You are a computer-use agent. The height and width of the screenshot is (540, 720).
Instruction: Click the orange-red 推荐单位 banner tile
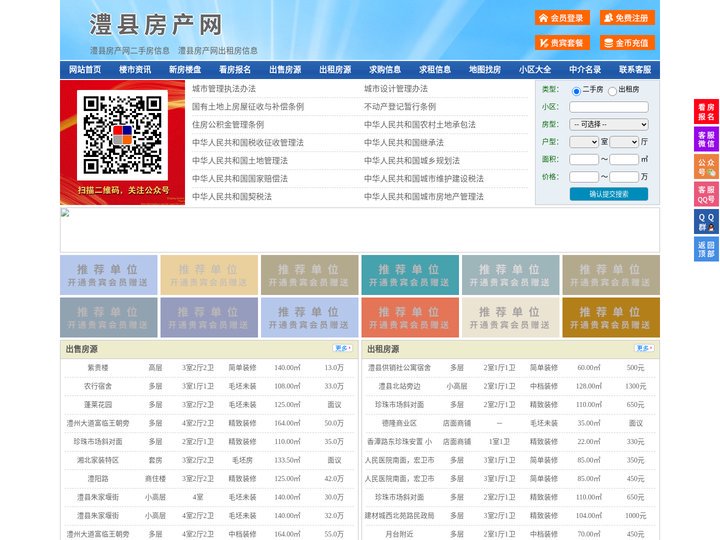point(410,317)
